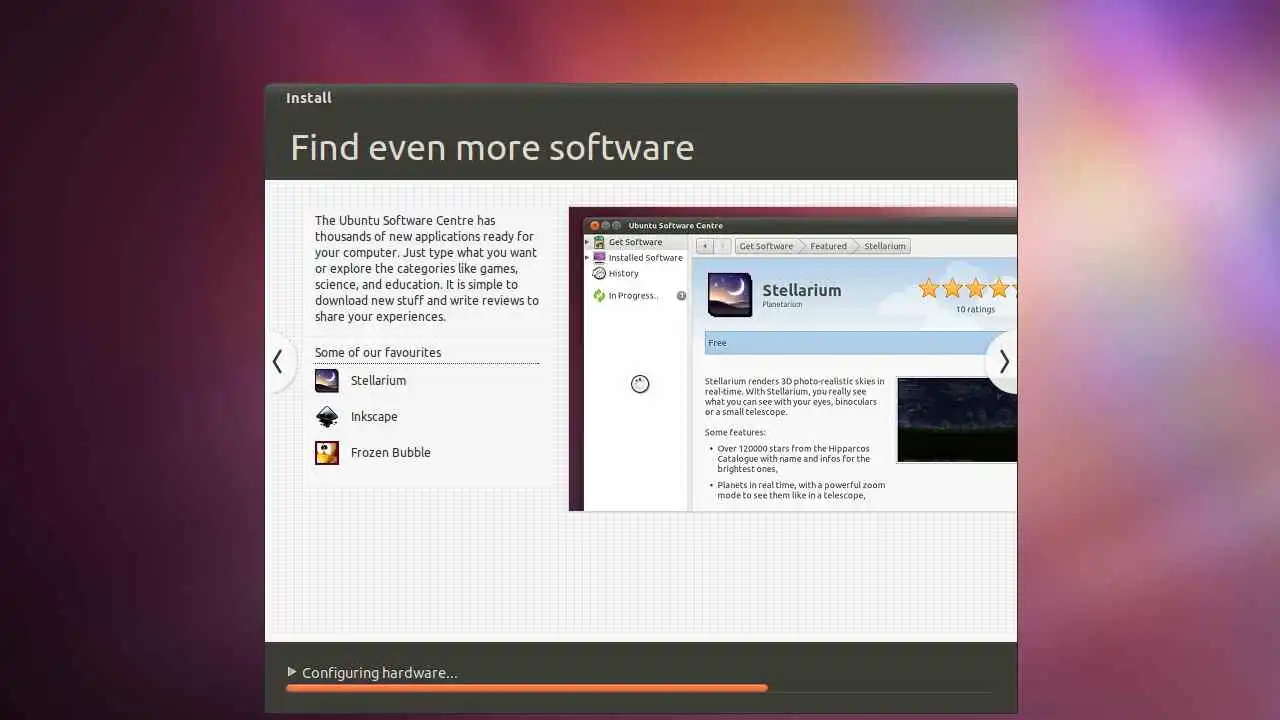Expand the Configuring hardware details triangle
1280x720 pixels.
[291, 672]
